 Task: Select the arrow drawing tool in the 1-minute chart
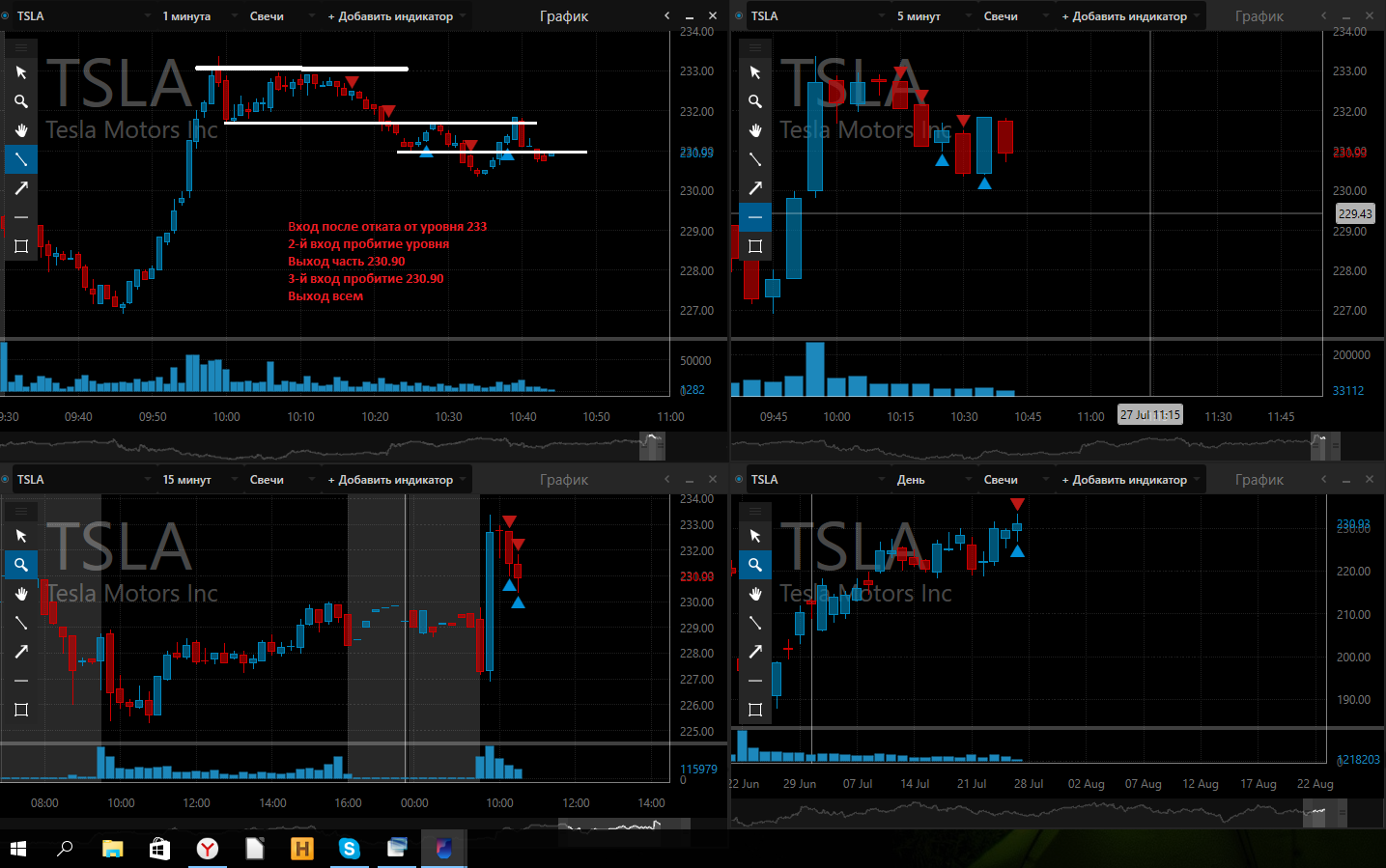(x=21, y=188)
